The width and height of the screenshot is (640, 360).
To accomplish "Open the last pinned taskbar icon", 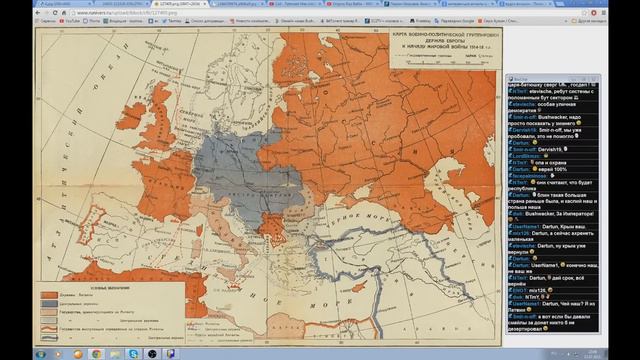I will 171,354.
